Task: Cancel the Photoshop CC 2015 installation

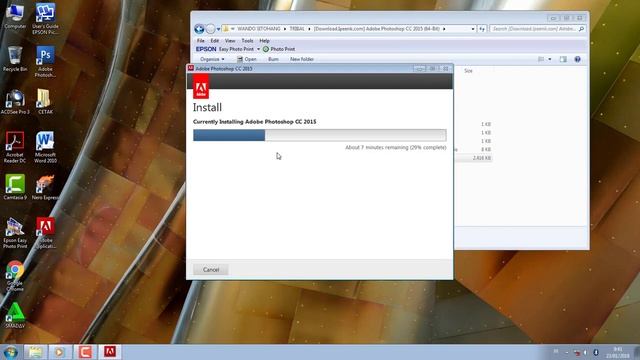Action: [211, 270]
